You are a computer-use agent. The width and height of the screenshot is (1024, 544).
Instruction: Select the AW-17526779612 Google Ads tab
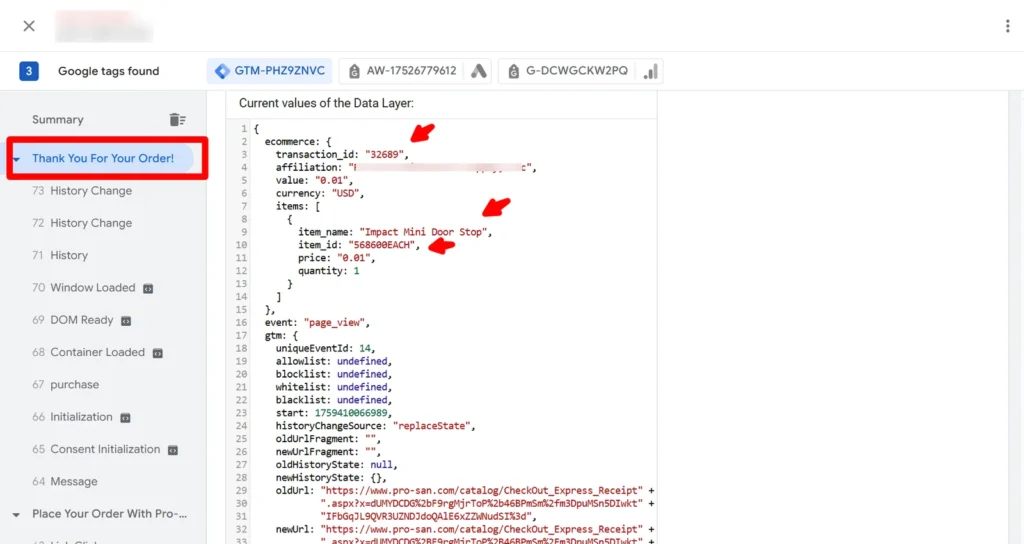tap(415, 71)
